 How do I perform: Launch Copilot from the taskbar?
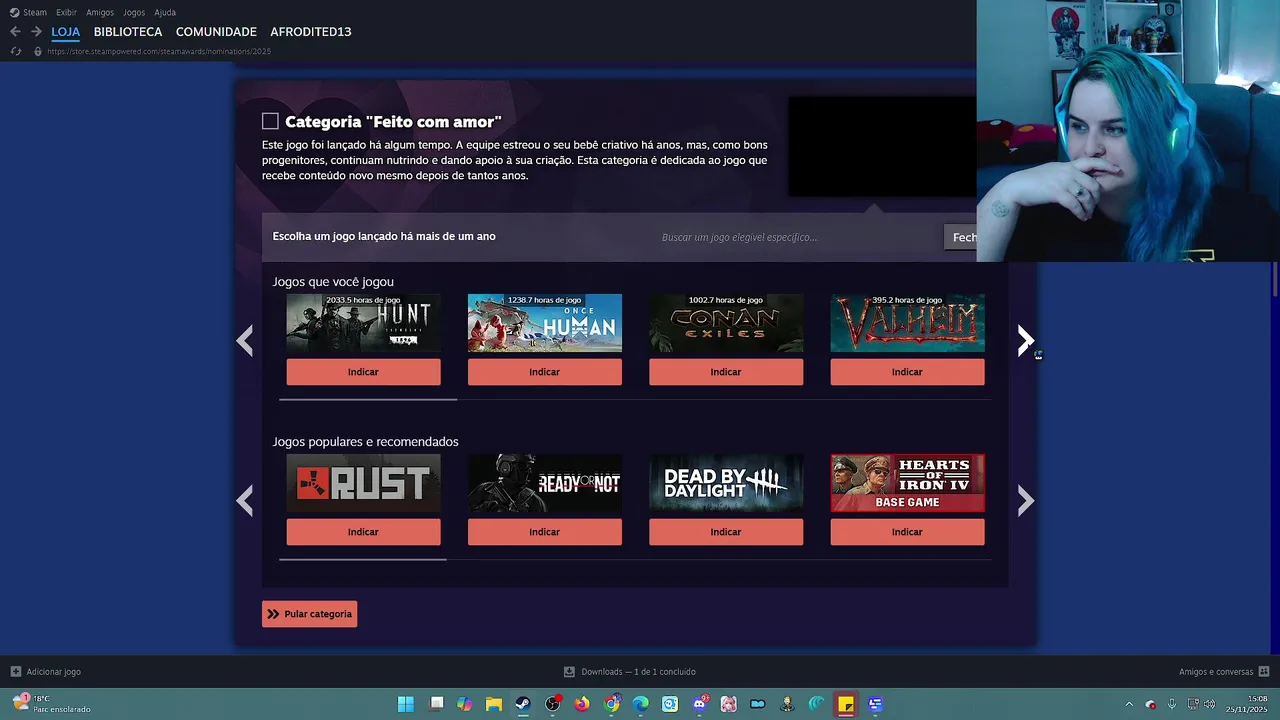tap(465, 704)
